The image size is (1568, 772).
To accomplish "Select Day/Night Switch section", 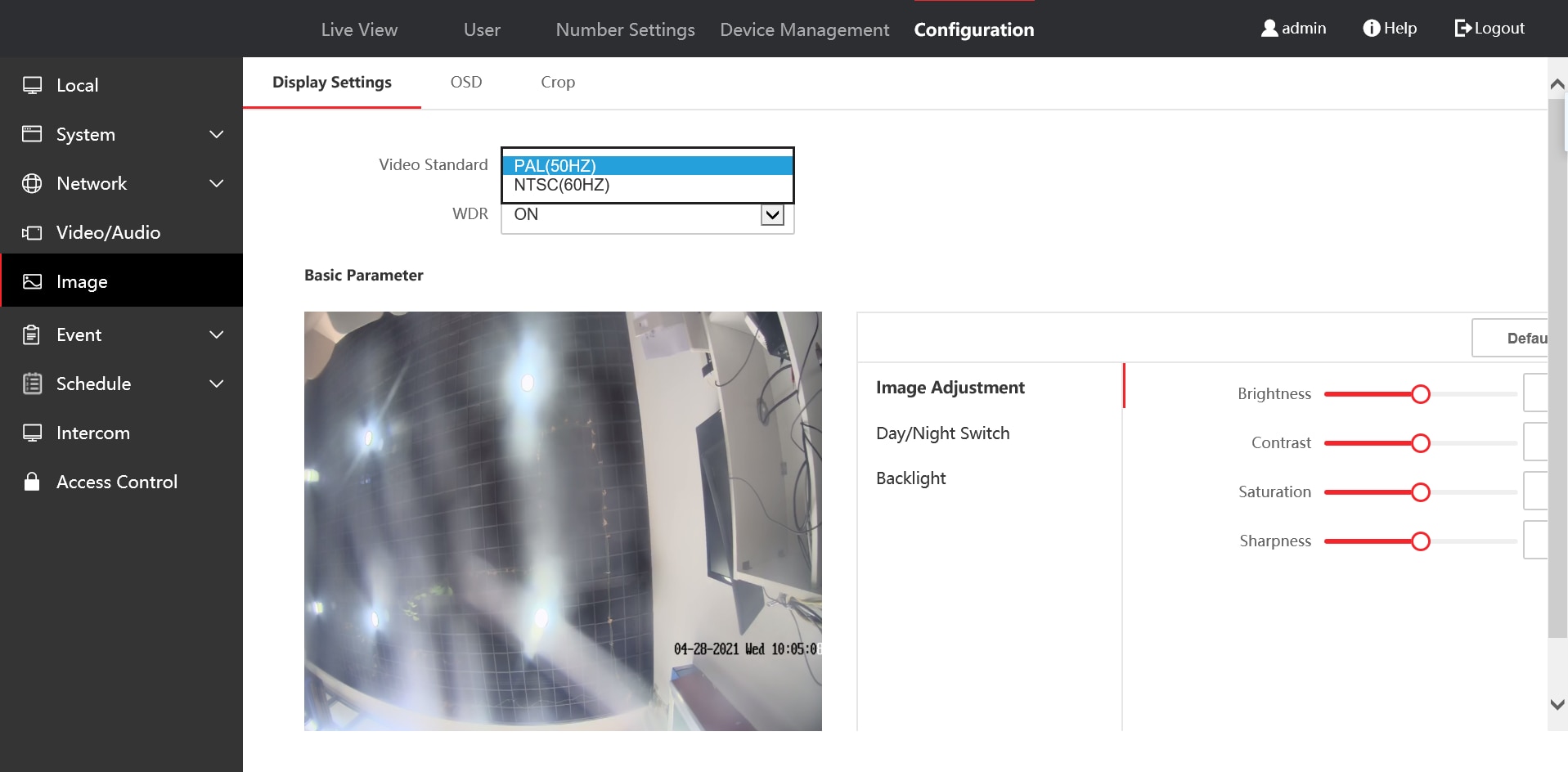I will [x=942, y=433].
